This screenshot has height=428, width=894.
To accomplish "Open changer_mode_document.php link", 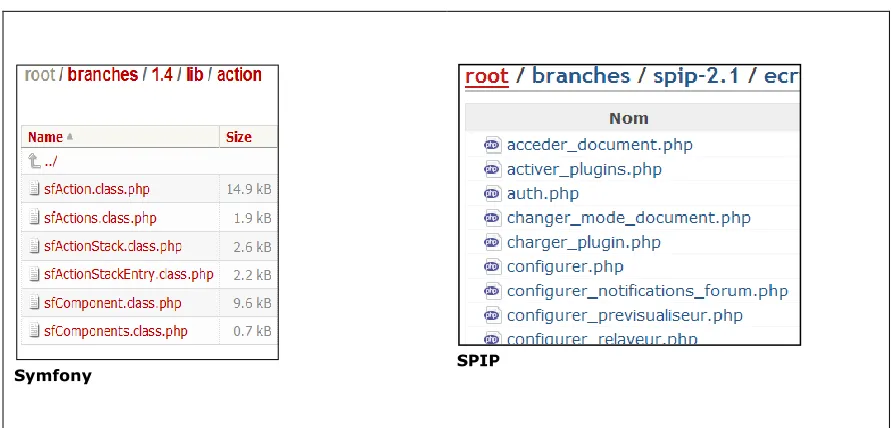I will click(x=629, y=218).
